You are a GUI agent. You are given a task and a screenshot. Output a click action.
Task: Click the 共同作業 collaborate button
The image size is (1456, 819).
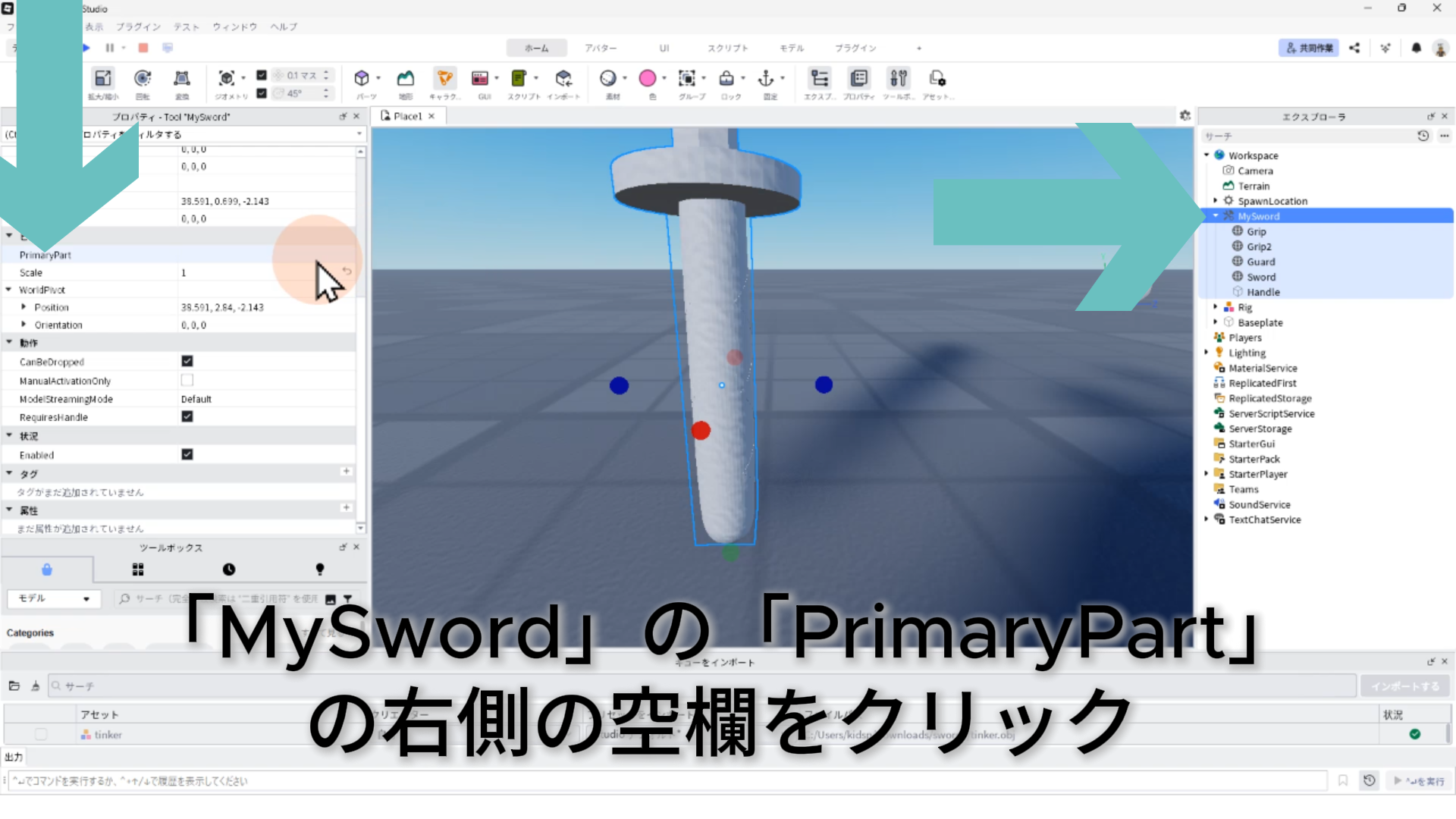click(x=1308, y=48)
